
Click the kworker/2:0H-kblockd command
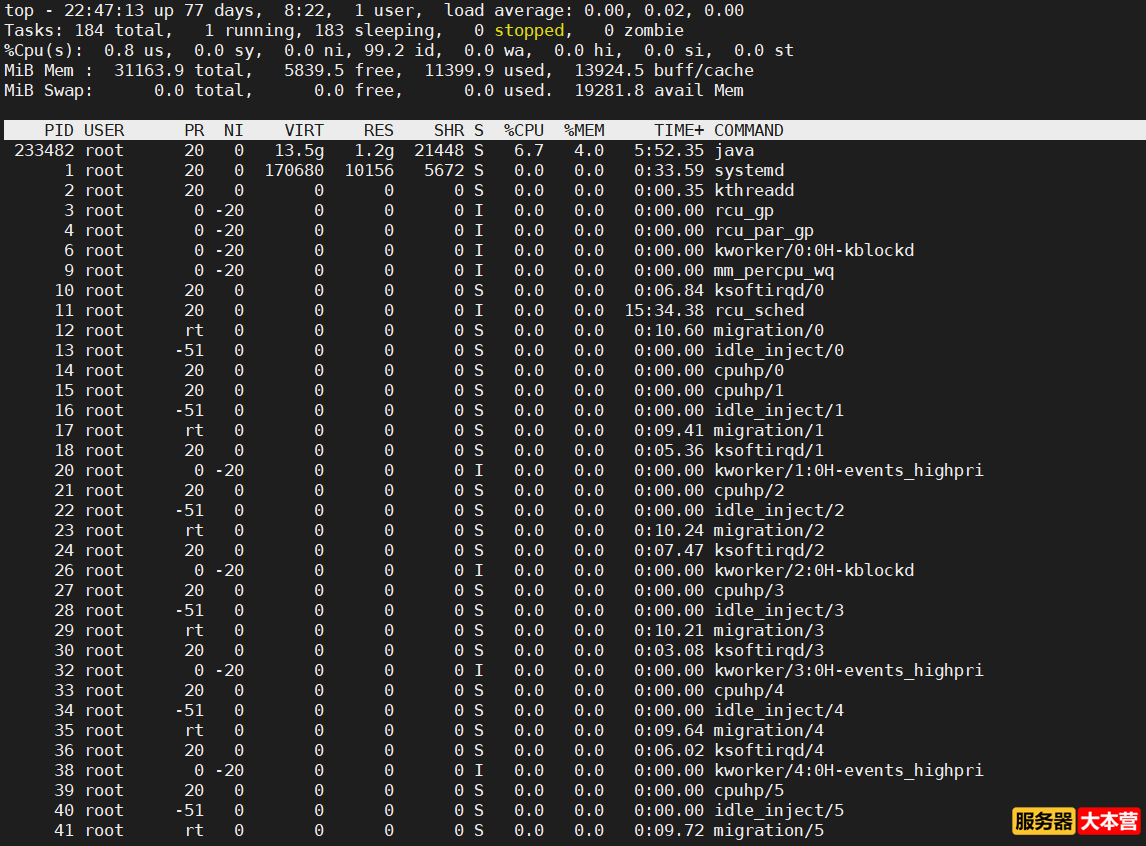click(814, 571)
